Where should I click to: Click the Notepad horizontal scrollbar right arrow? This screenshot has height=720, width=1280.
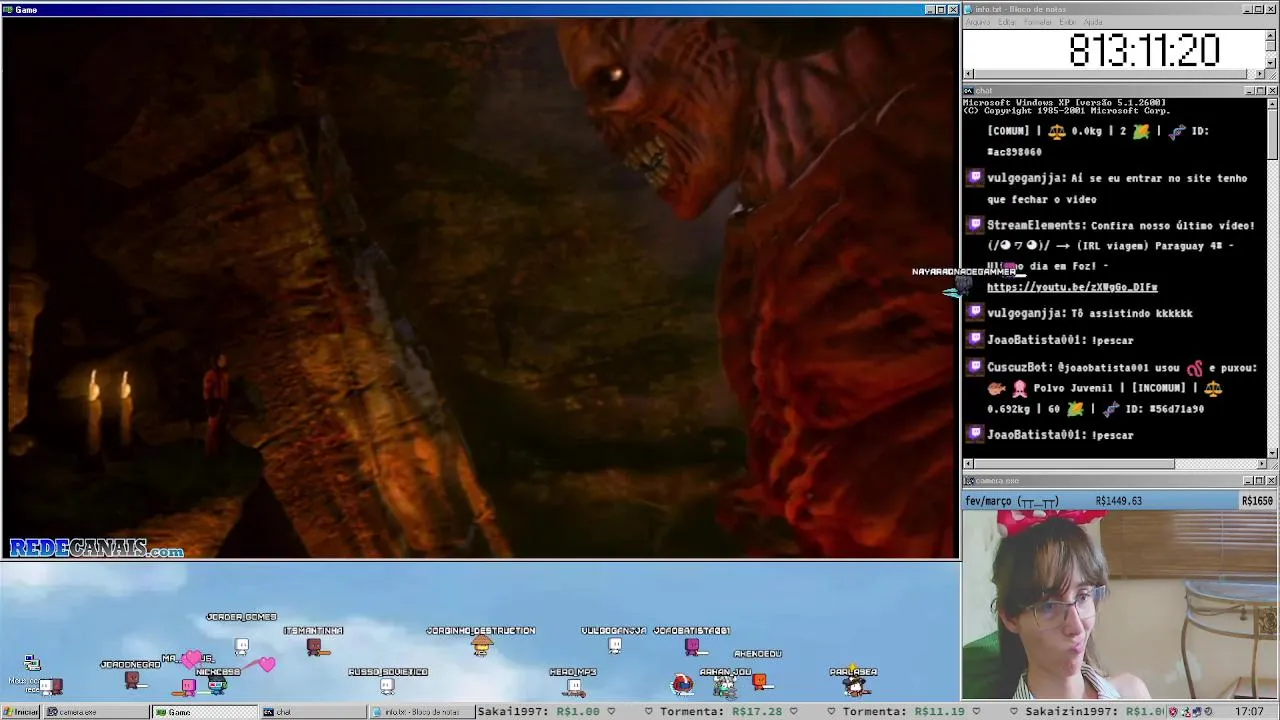click(x=1260, y=74)
